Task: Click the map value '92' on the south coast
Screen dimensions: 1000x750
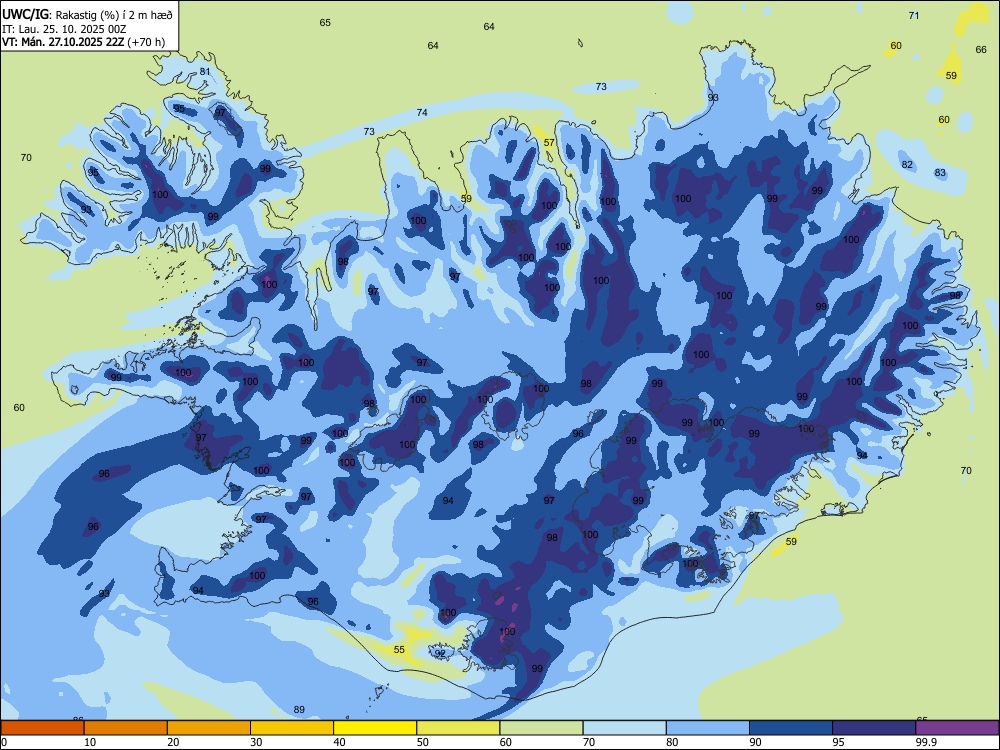Action: click(440, 653)
